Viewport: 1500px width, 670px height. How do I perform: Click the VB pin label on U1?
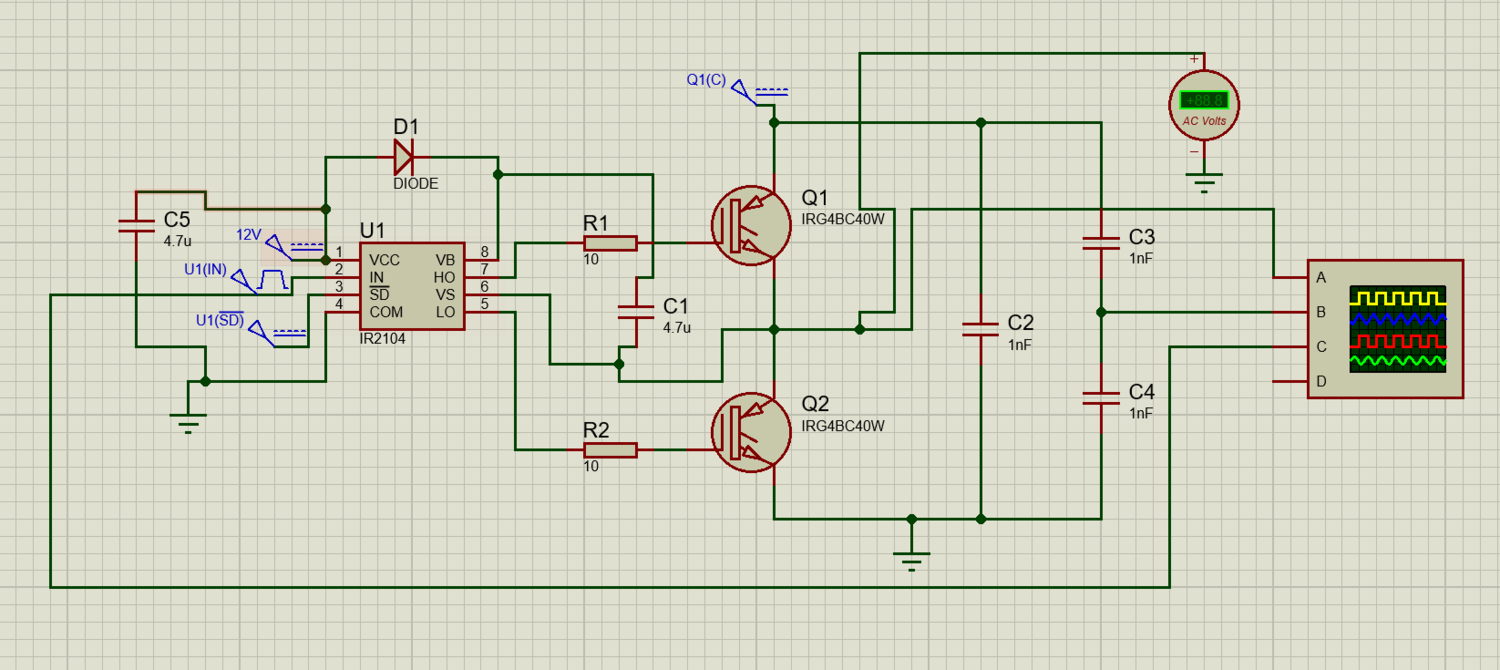(x=446, y=260)
